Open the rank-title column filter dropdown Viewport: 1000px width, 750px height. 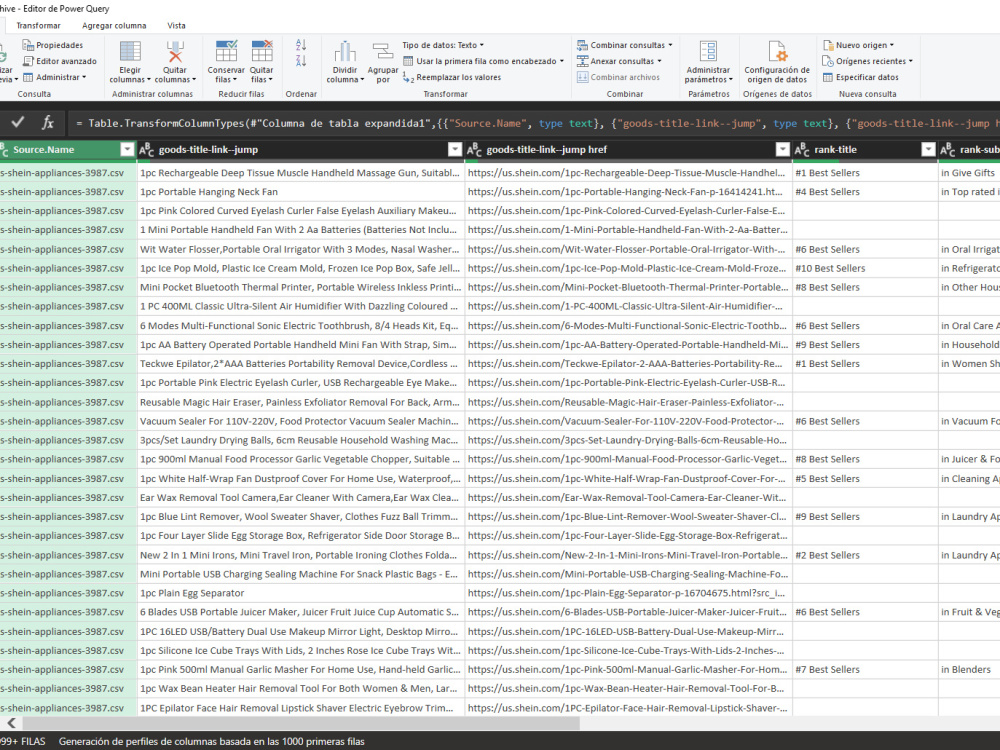click(x=928, y=149)
